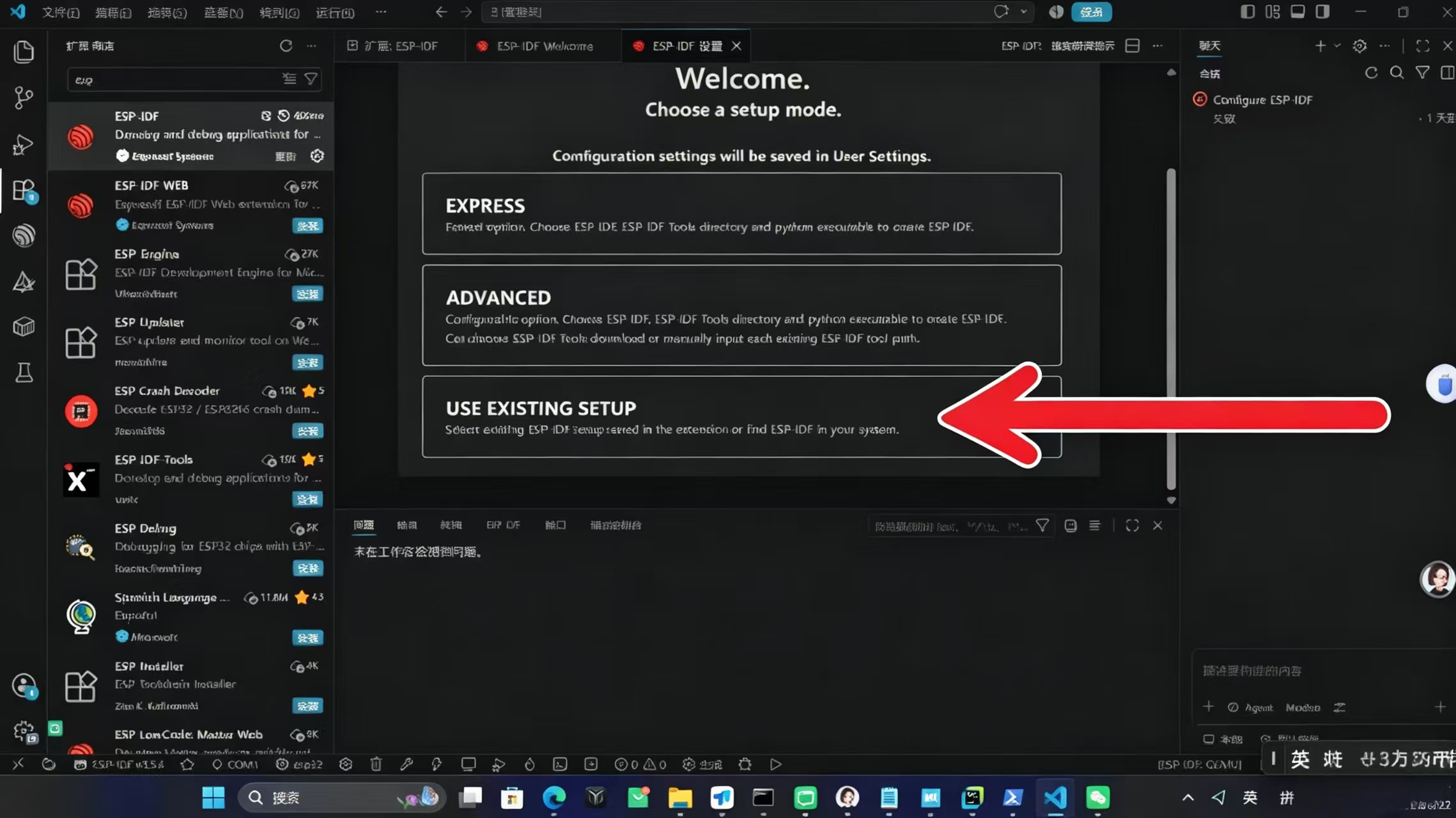Open chat settings gear in chat panel

tap(1359, 45)
